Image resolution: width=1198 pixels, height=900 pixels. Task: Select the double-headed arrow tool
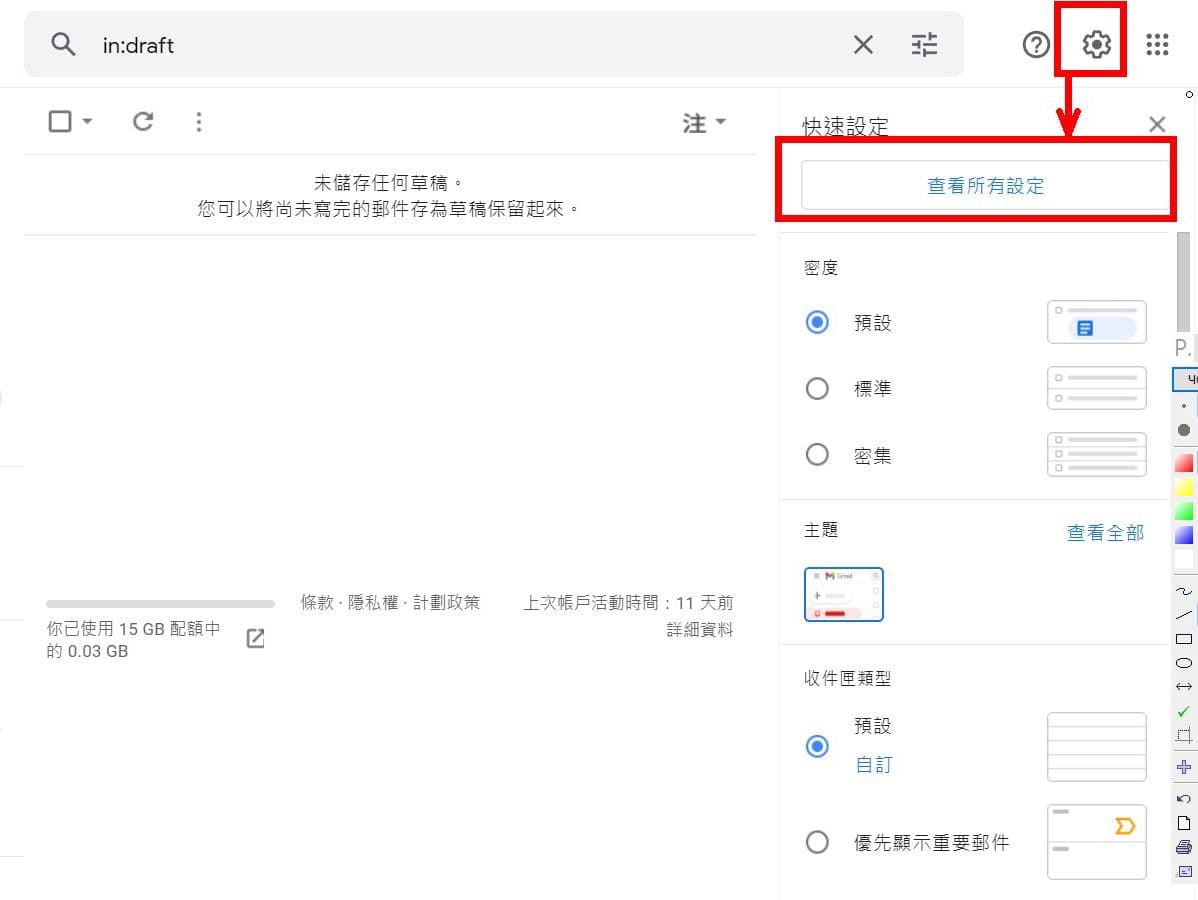[1183, 686]
